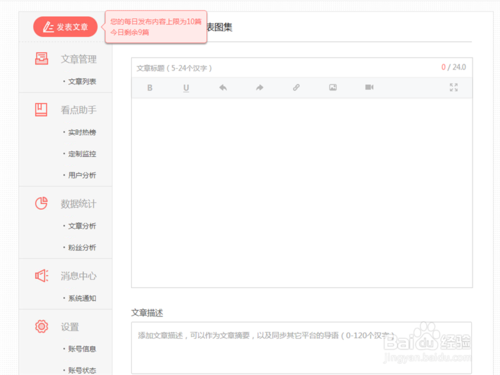Open 定制监控 in sidebar
This screenshot has height=375, width=500.
[82, 154]
